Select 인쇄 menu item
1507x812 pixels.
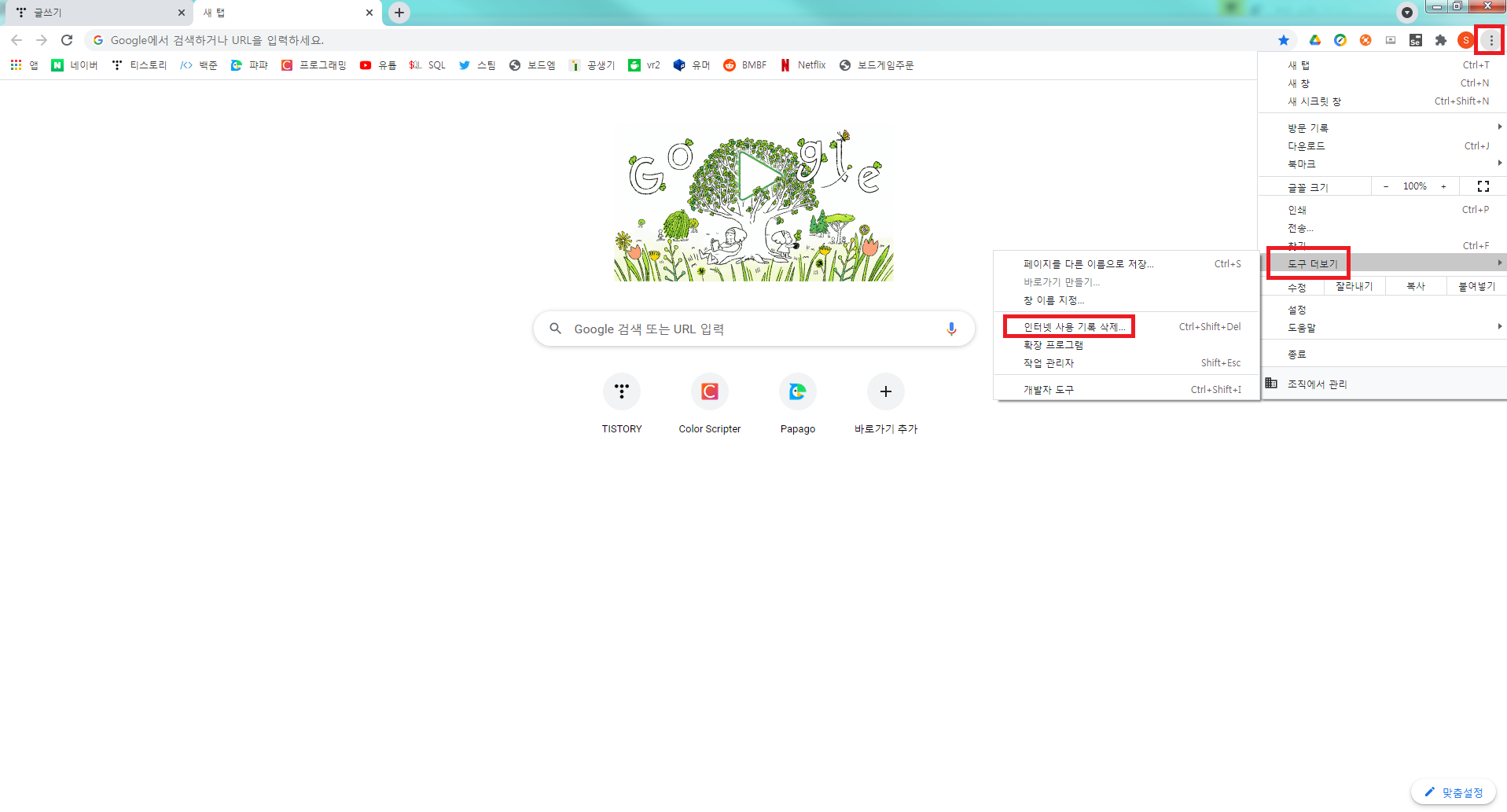1384,210
